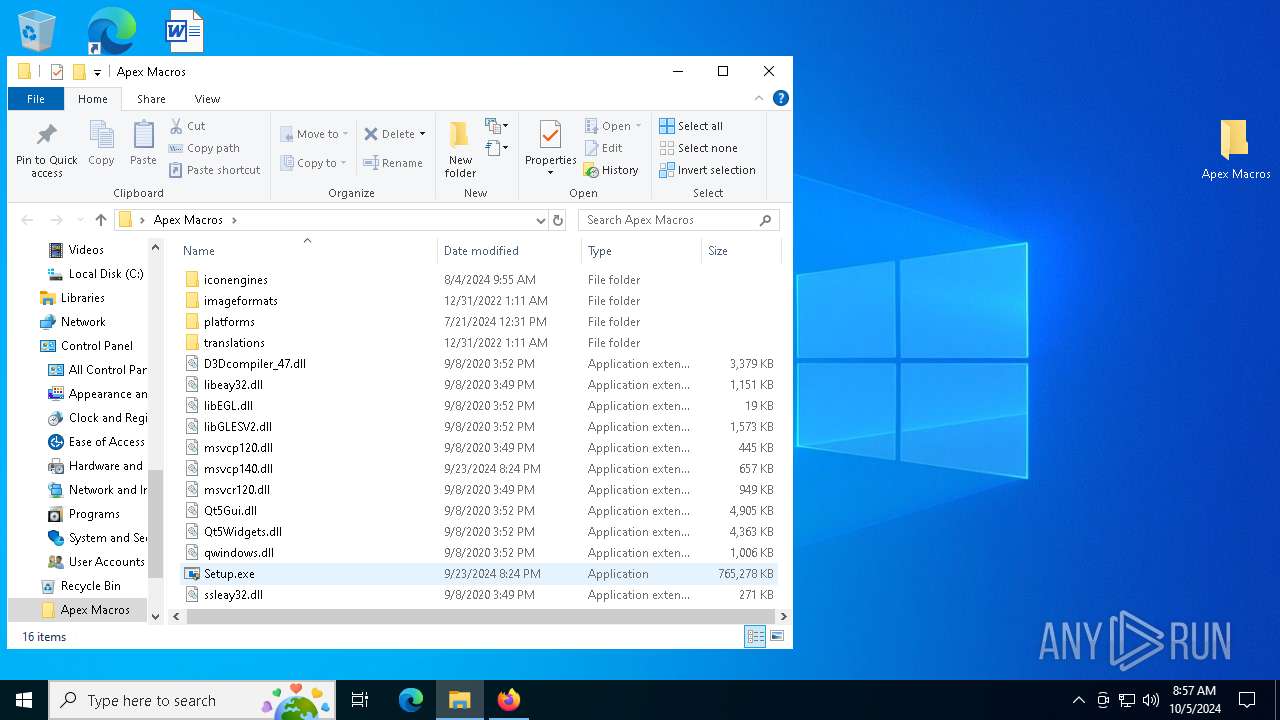Viewport: 1280px width, 720px height.
Task: Open the Move to dropdown
Action: [314, 134]
